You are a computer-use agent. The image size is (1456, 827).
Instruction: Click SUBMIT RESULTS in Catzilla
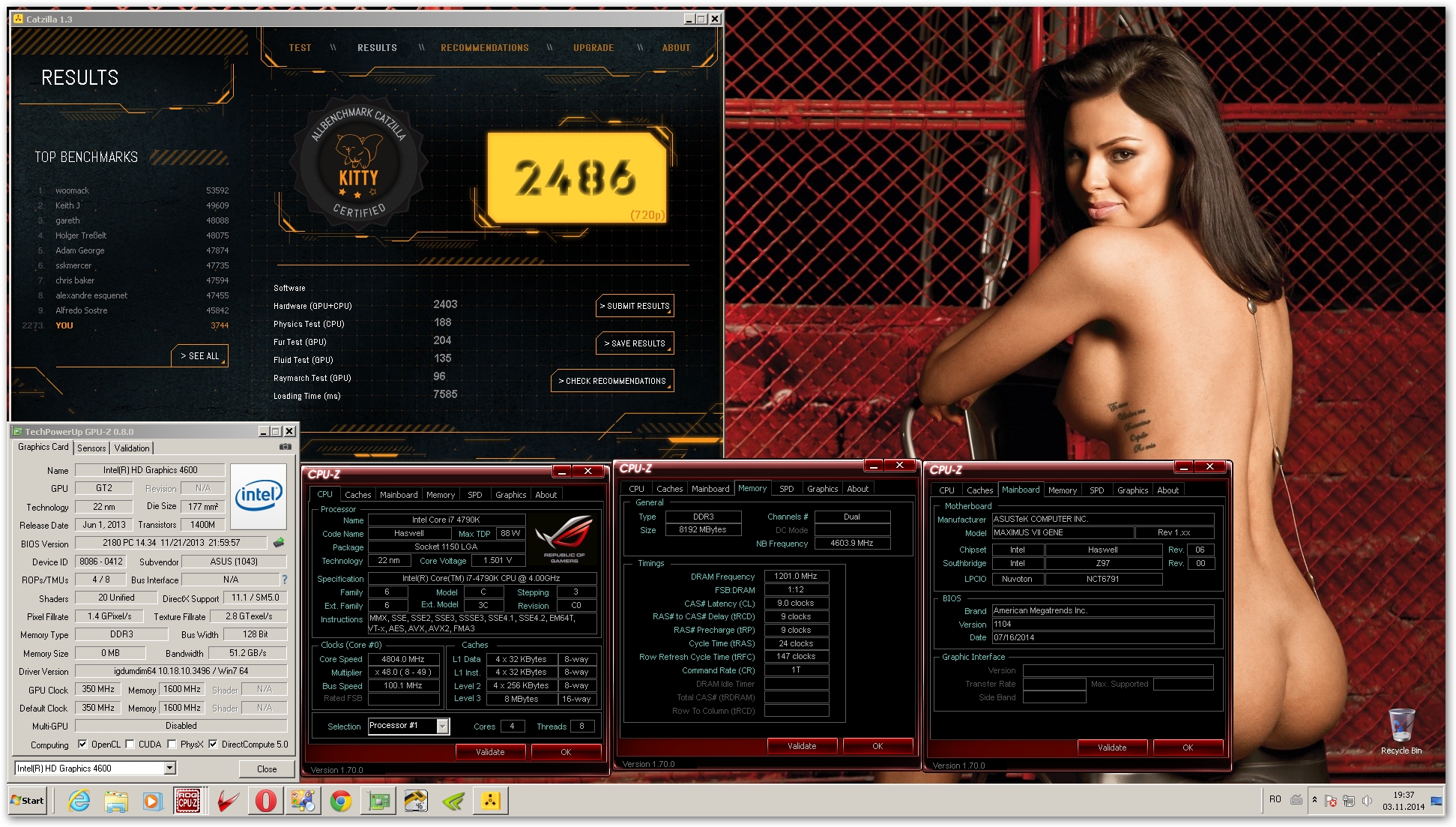[x=635, y=306]
